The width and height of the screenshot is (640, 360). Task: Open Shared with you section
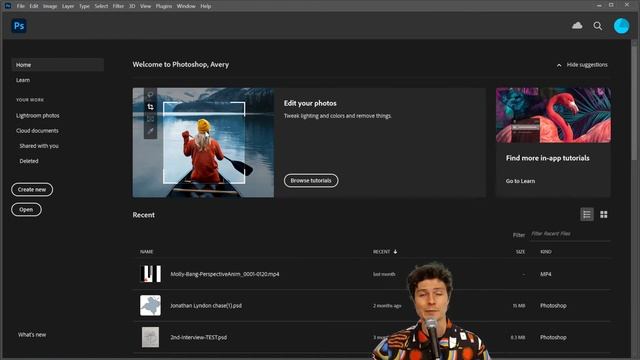(x=39, y=146)
